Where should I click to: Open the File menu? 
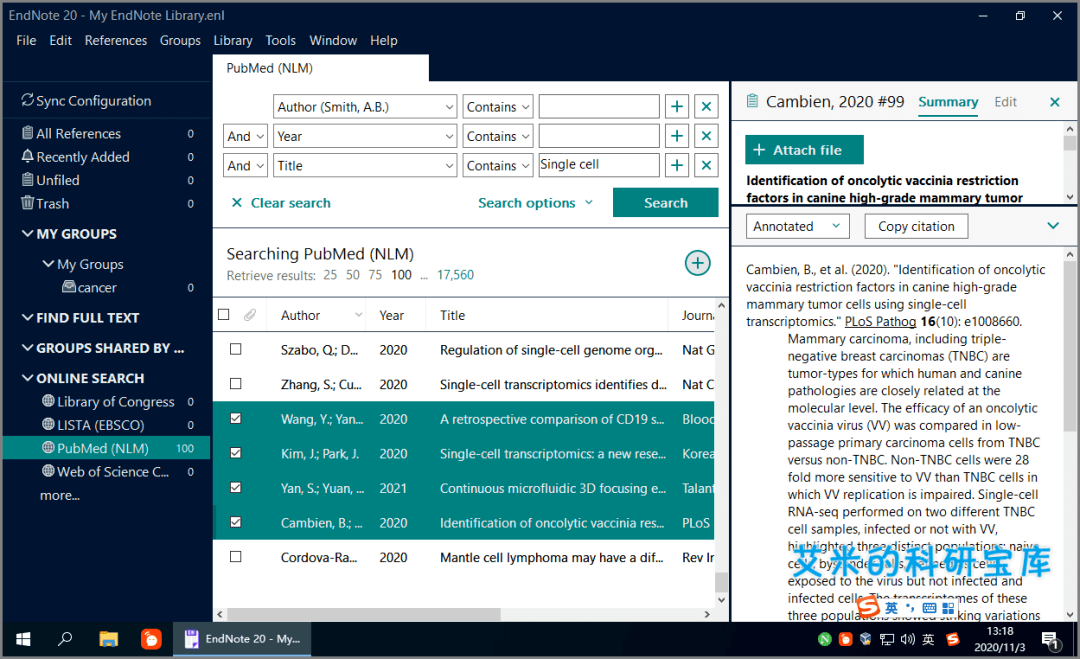(26, 41)
